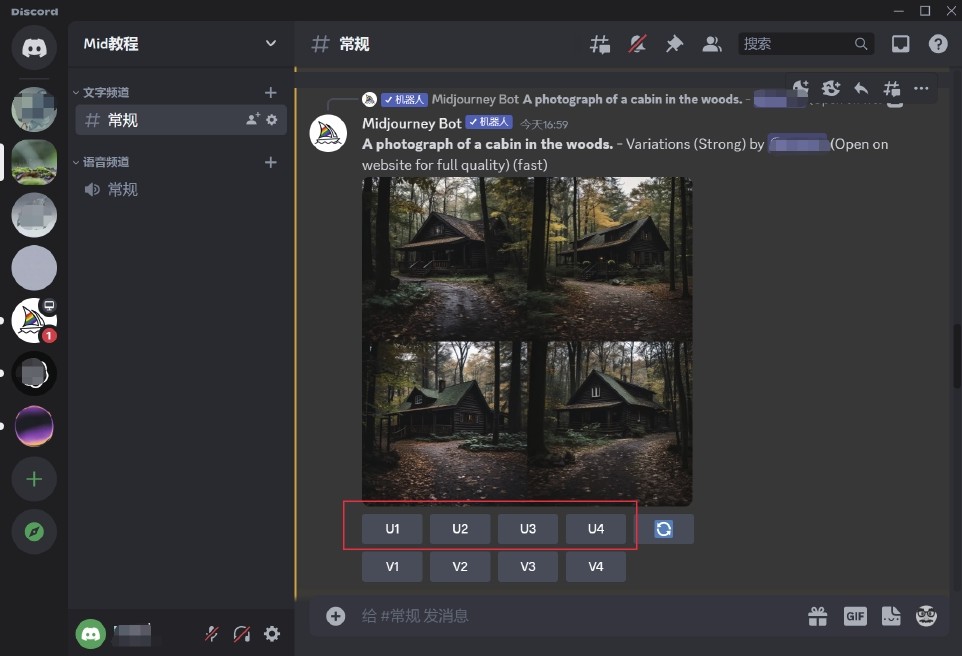Image resolution: width=962 pixels, height=656 pixels.
Task: Open the GIF picker
Action: (855, 616)
